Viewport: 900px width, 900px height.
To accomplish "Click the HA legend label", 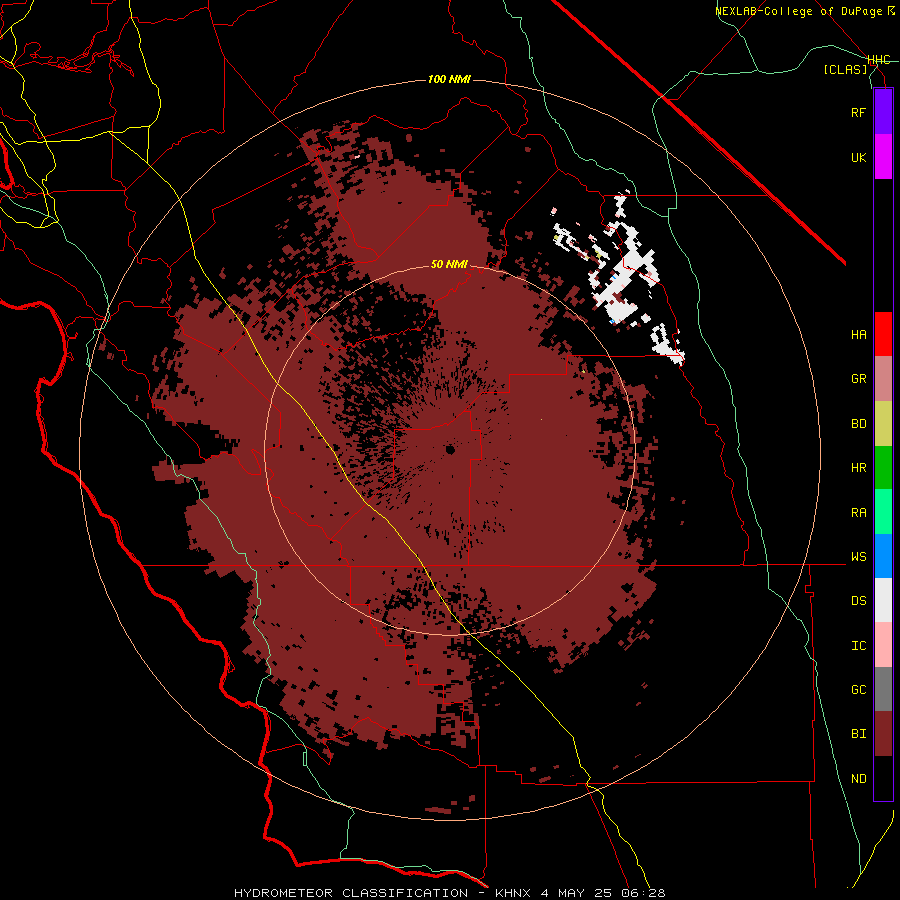I will point(858,335).
